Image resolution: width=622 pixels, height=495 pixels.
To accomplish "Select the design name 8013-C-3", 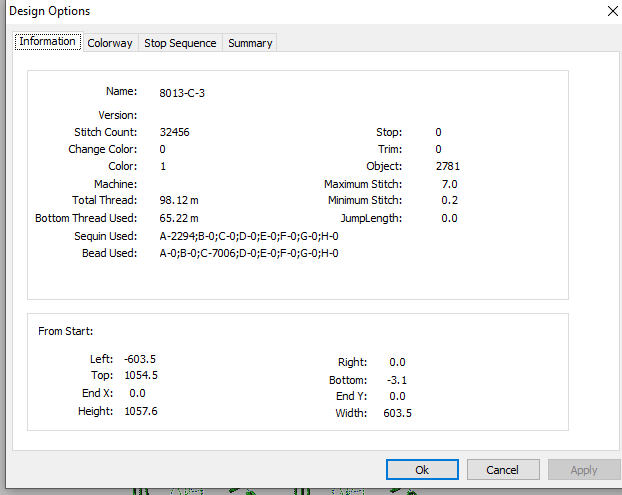I will (182, 93).
